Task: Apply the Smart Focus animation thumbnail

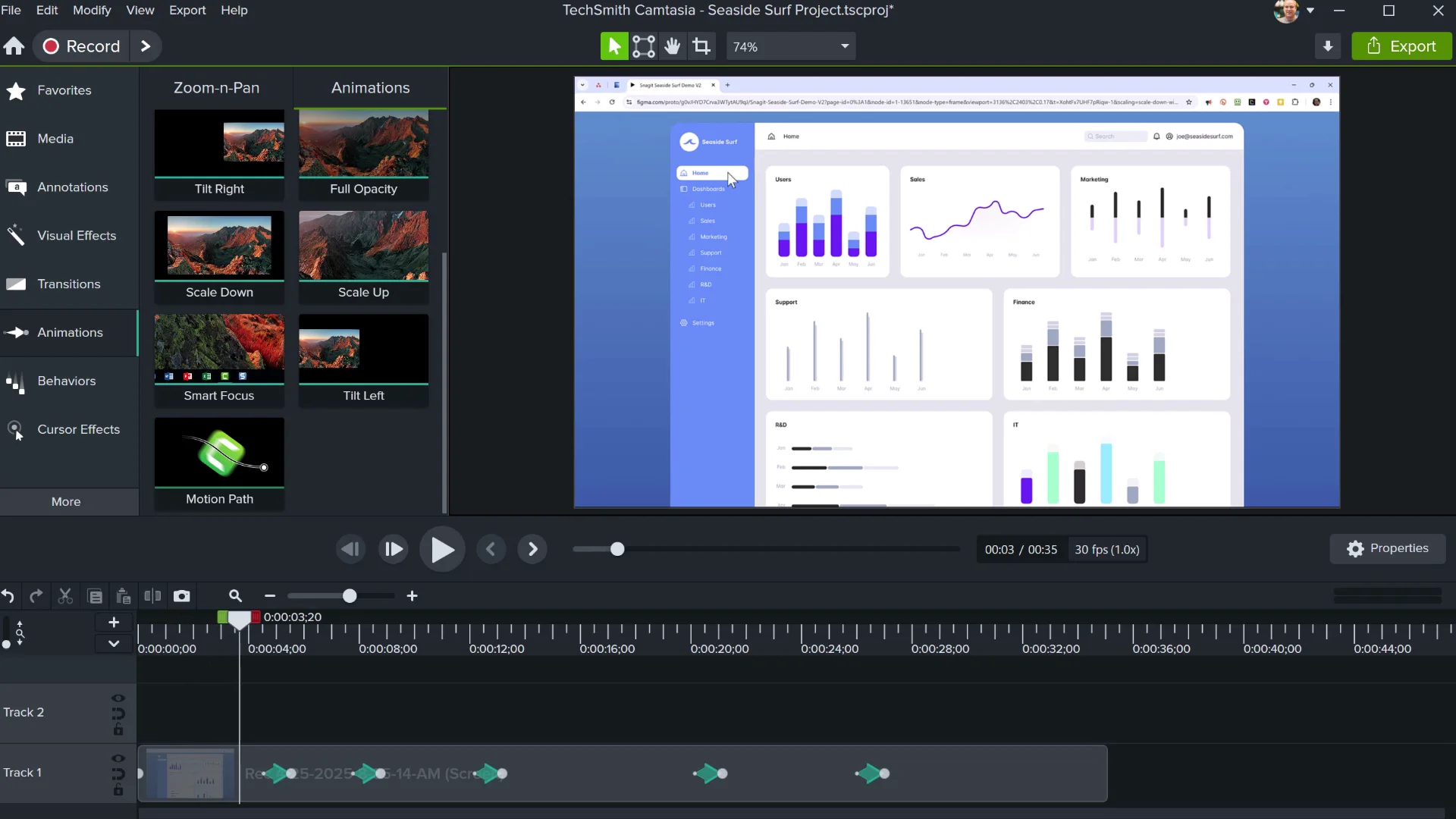Action: point(218,349)
